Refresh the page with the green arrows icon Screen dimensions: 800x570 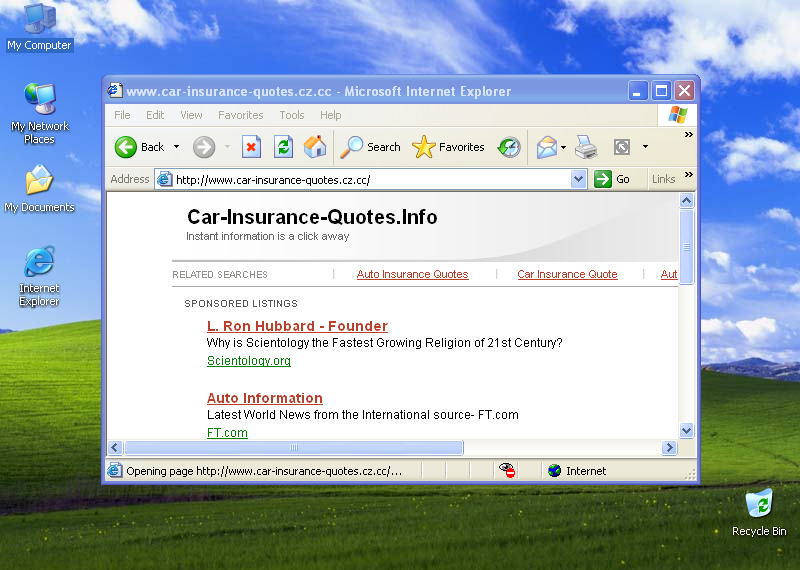point(283,147)
